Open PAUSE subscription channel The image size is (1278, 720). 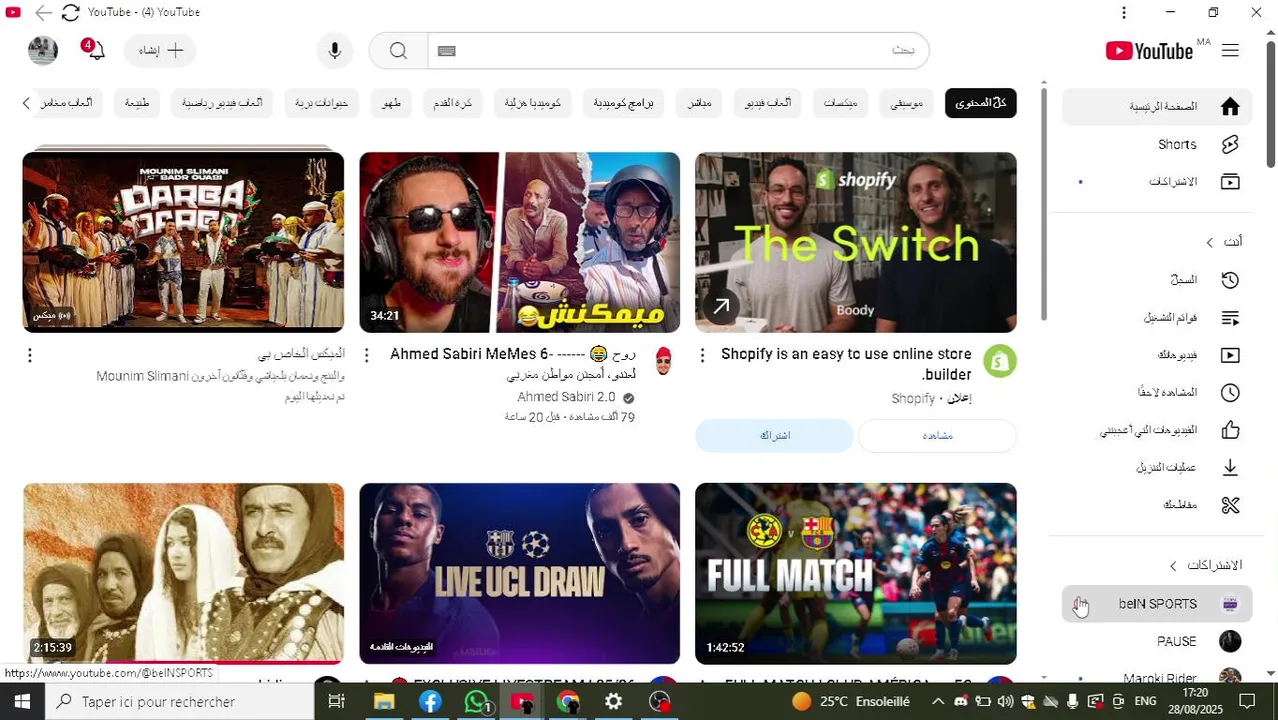click(x=1156, y=641)
